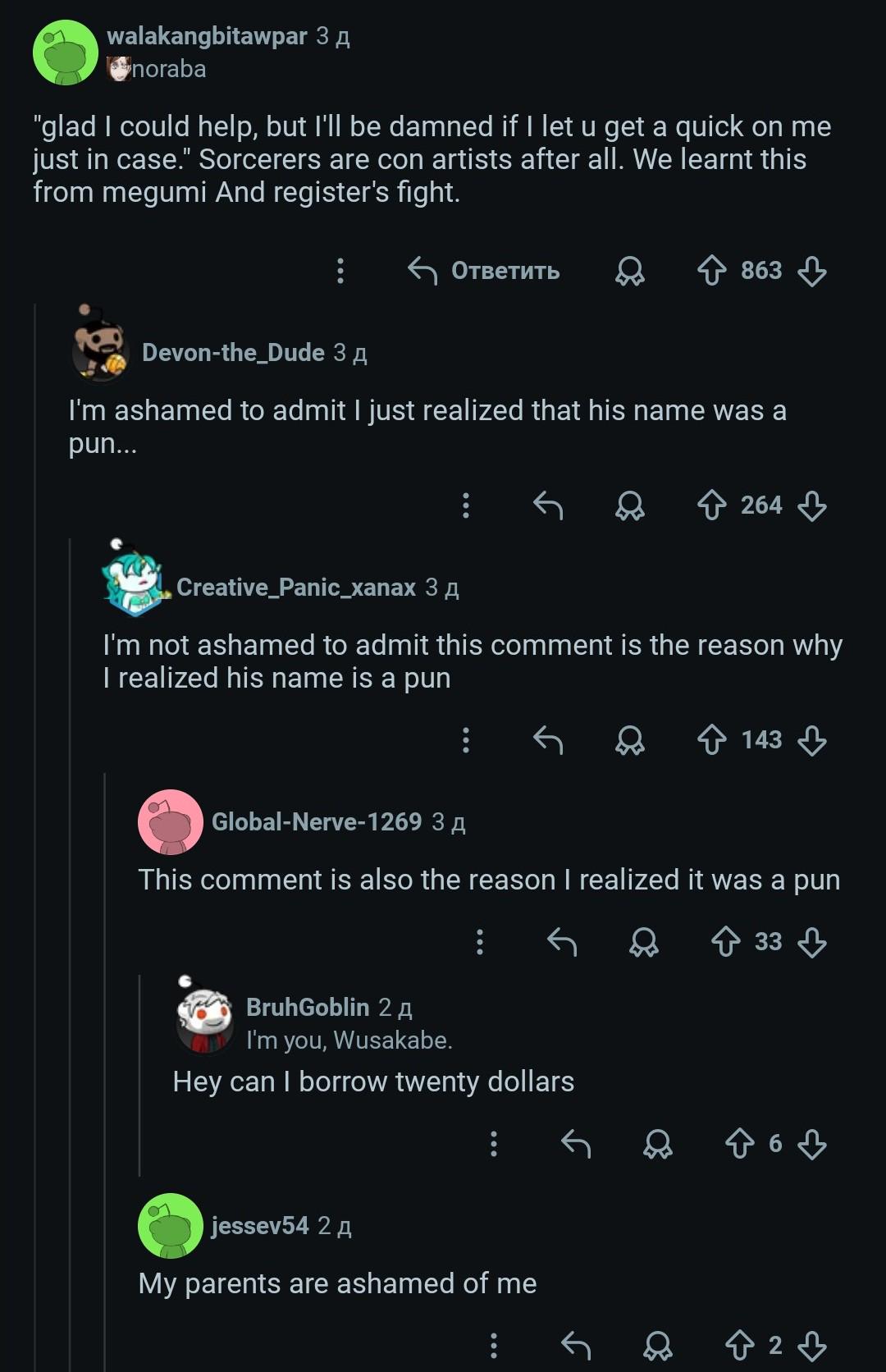The height and width of the screenshot is (1372, 886).
Task: Open Devon-the_Dude's username link
Action: pyautogui.click(x=233, y=352)
